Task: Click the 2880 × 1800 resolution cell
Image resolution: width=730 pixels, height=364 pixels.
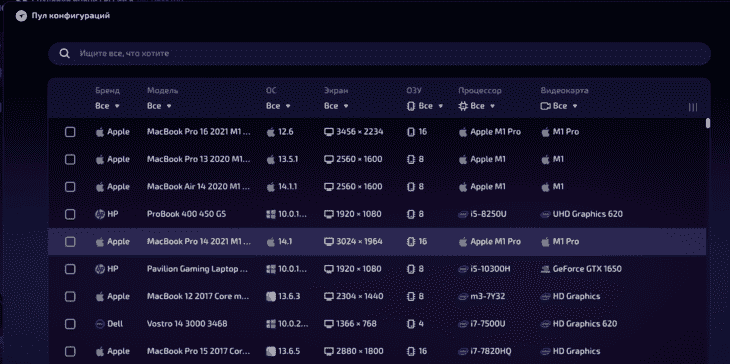Action: click(x=353, y=351)
